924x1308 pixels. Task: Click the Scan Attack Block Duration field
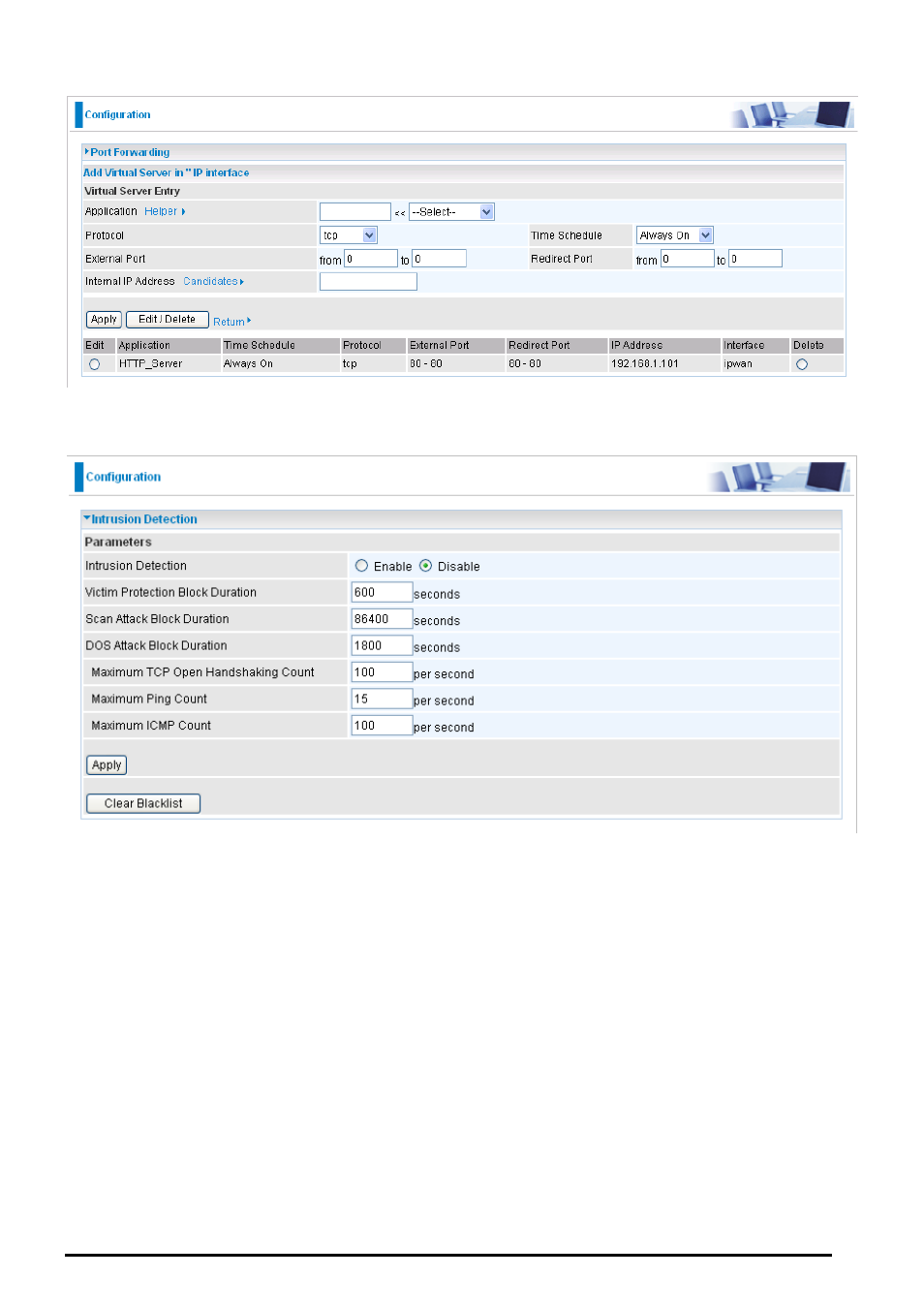pyautogui.click(x=382, y=619)
